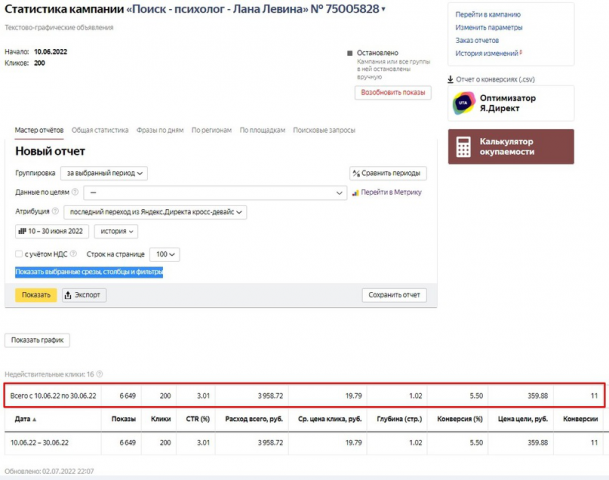Switch to По регионам tab
This screenshot has width=609, height=480.
(211, 130)
